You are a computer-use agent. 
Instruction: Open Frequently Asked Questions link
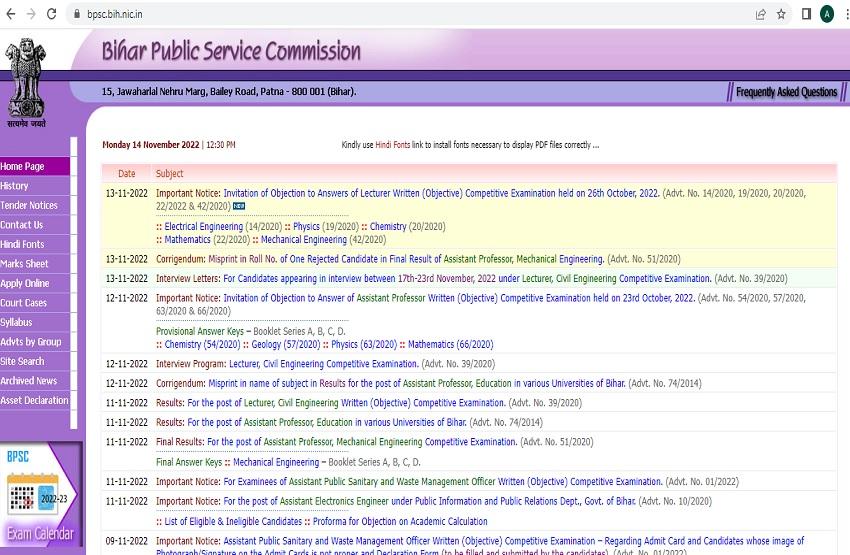pyautogui.click(x=786, y=92)
